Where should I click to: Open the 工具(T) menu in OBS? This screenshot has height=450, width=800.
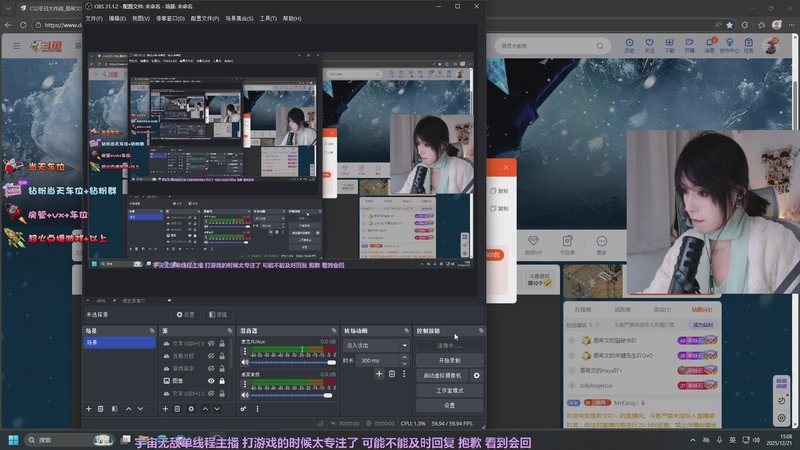268,18
